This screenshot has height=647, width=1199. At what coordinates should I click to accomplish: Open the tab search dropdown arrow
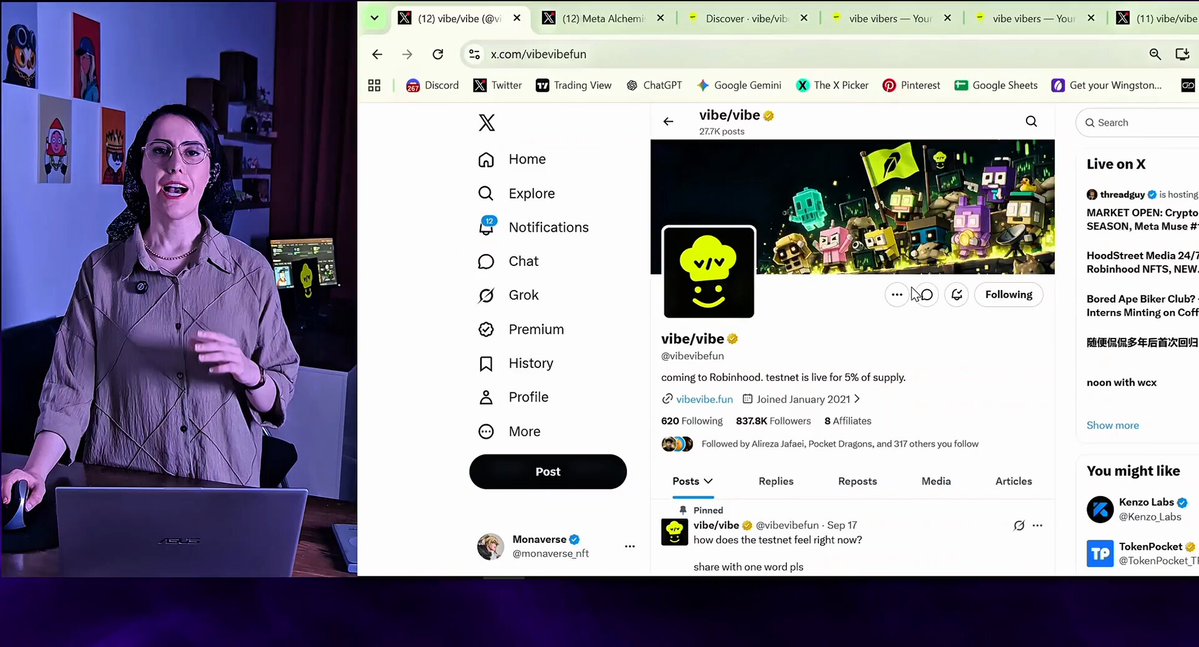point(374,18)
